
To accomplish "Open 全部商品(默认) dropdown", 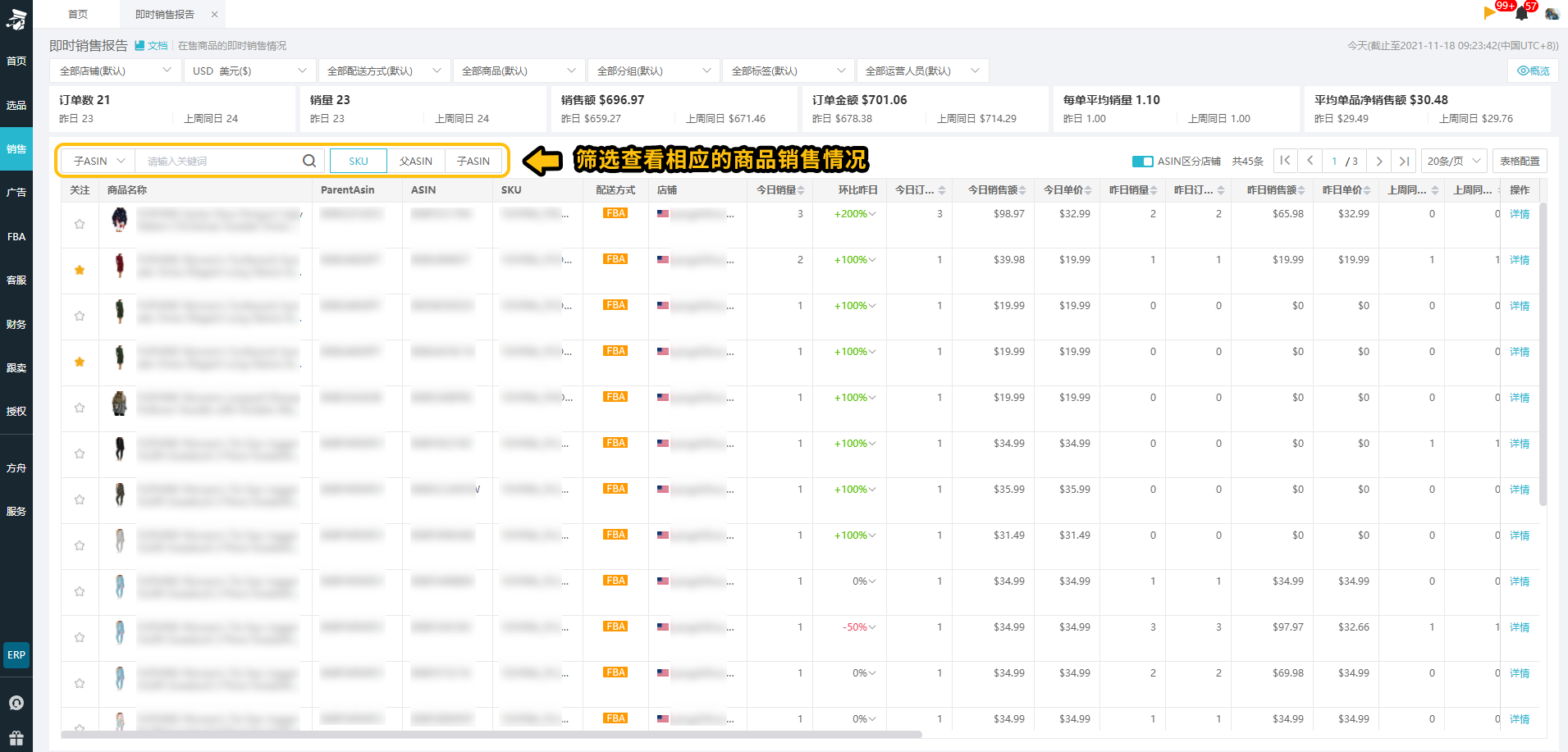I will point(519,71).
